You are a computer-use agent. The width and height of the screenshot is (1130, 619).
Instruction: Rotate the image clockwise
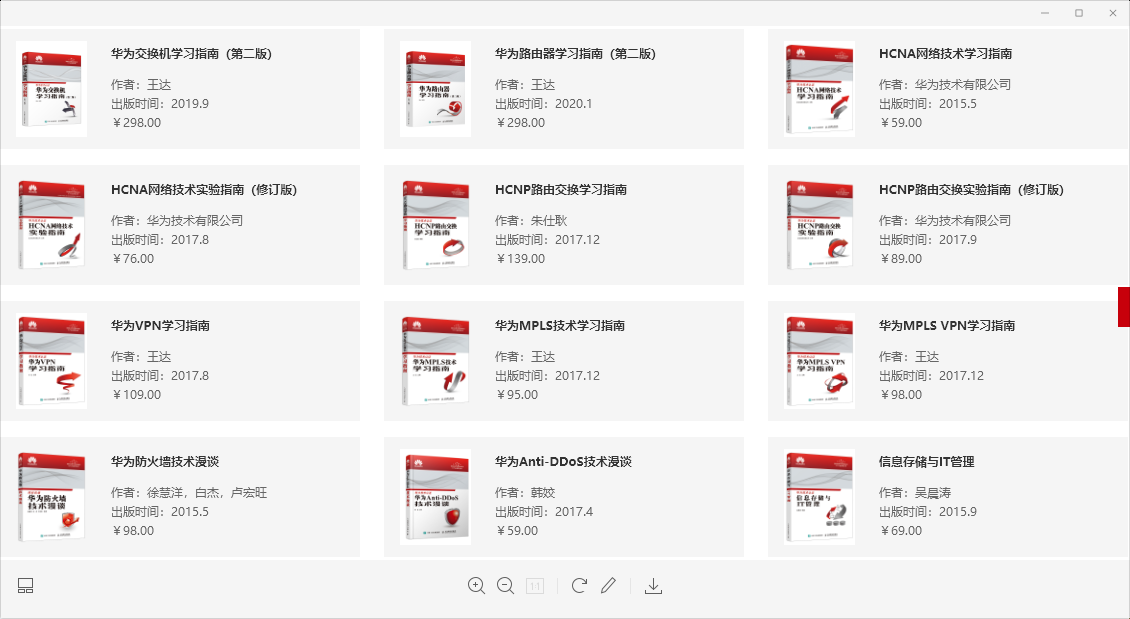pos(579,586)
